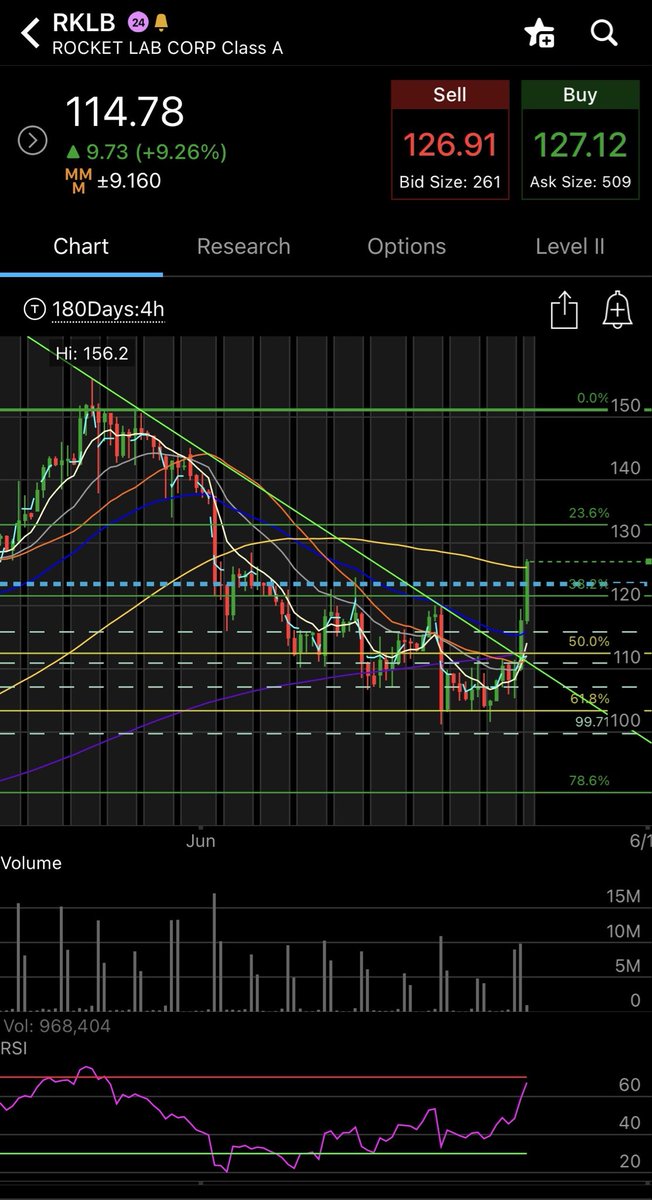652x1200 pixels.
Task: Create a price alert bell-plus icon
Action: [618, 309]
